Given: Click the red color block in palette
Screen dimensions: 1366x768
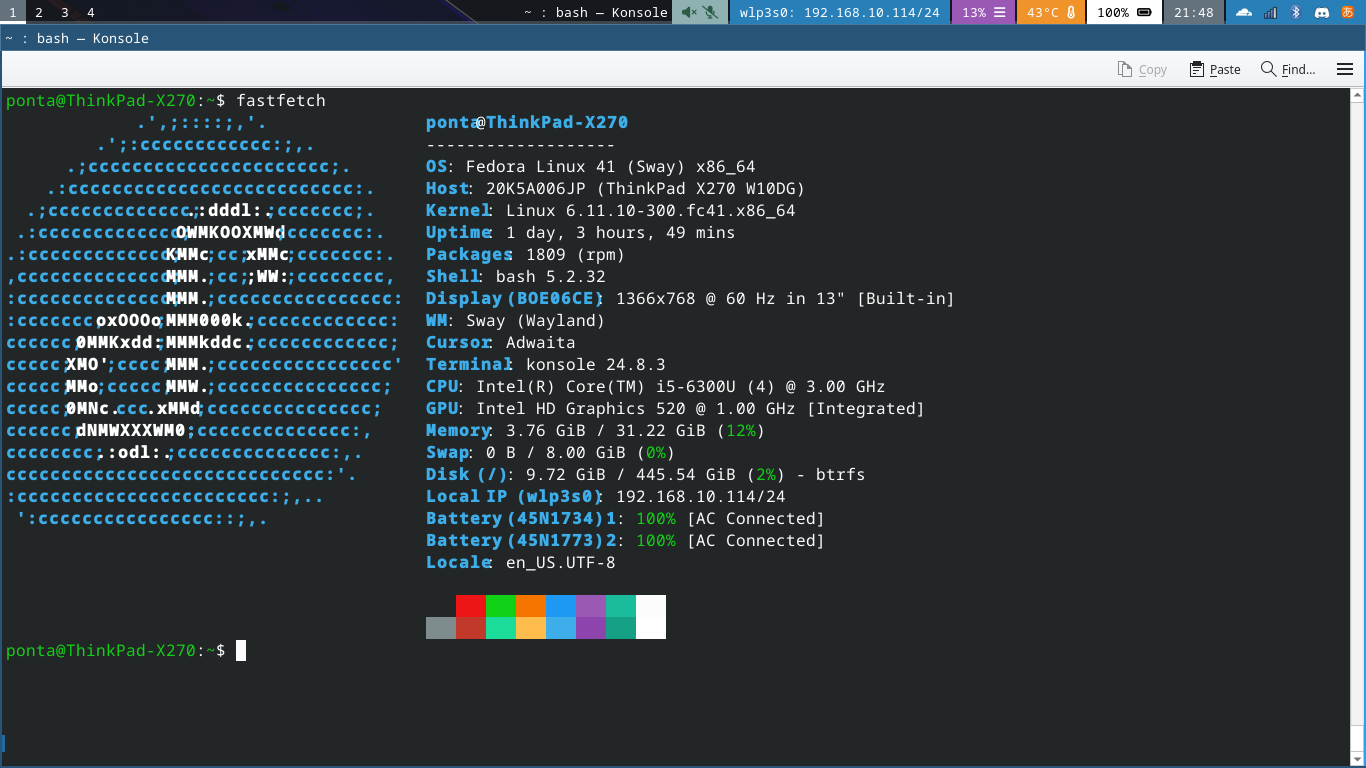Looking at the screenshot, I should pyautogui.click(x=470, y=605).
